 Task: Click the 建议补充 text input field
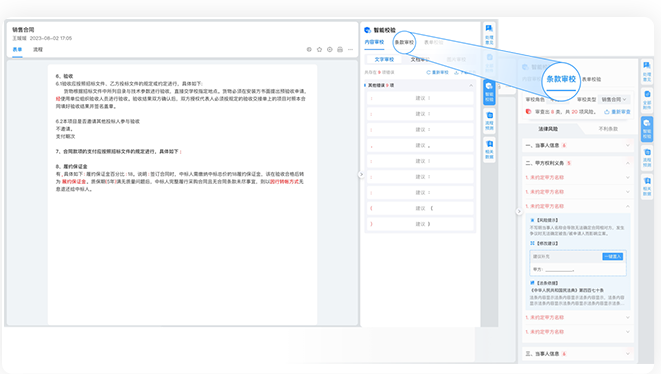point(565,256)
